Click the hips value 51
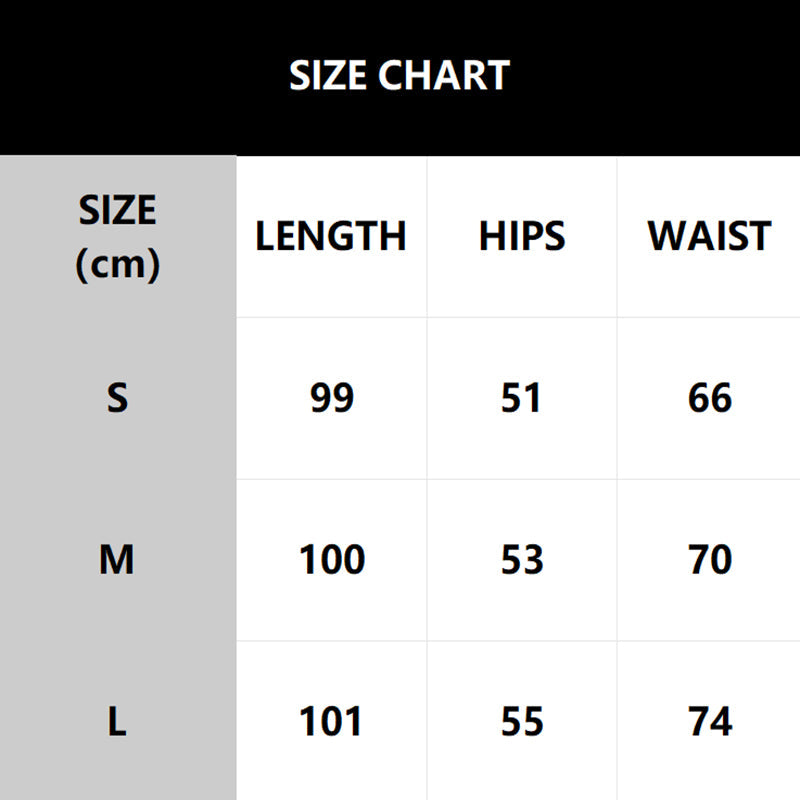This screenshot has width=800, height=800. [x=522, y=398]
